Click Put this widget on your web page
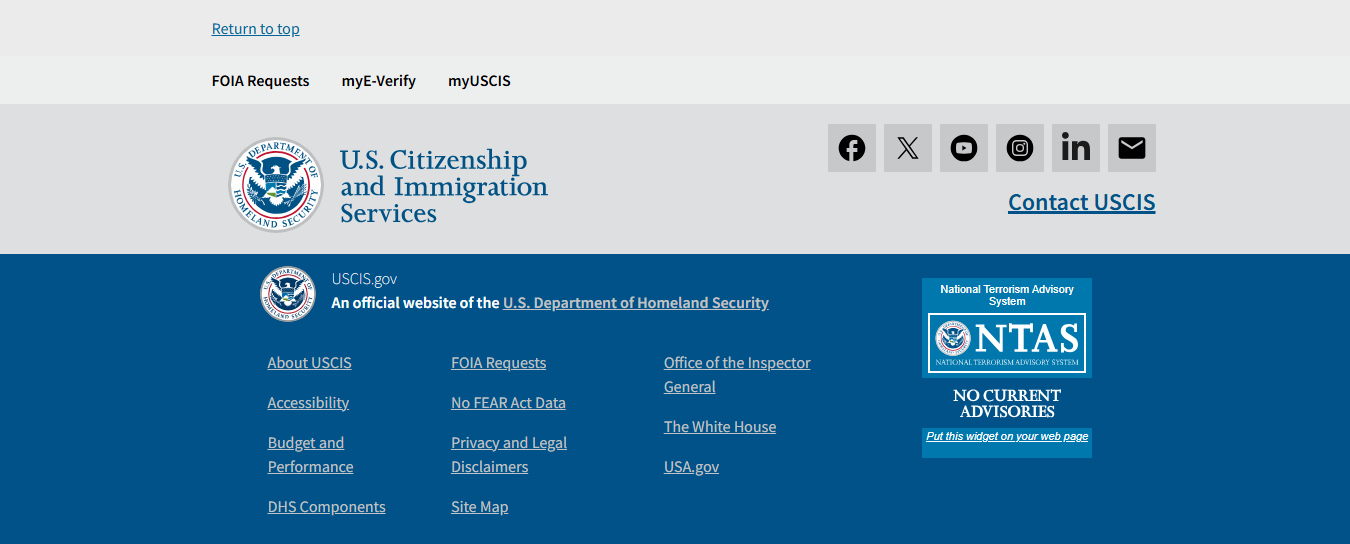The image size is (1350, 544). [1006, 436]
